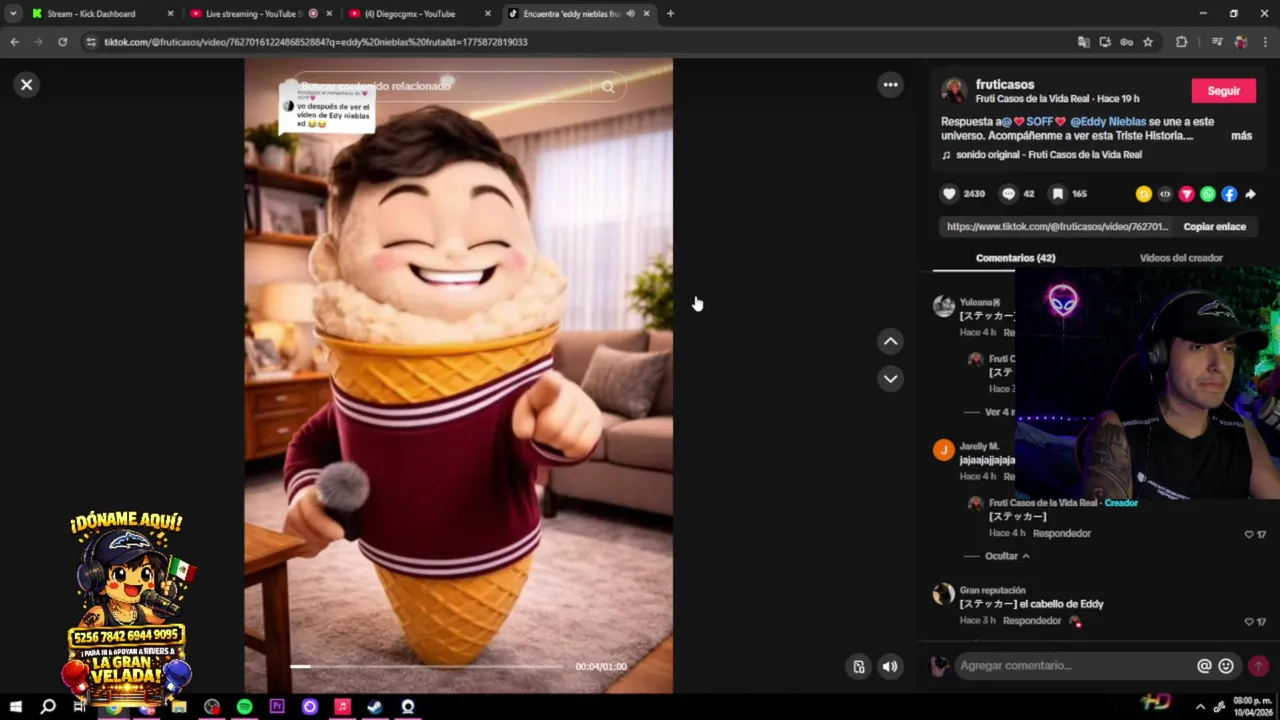Reload the page
The image size is (1280, 720).
point(62,42)
